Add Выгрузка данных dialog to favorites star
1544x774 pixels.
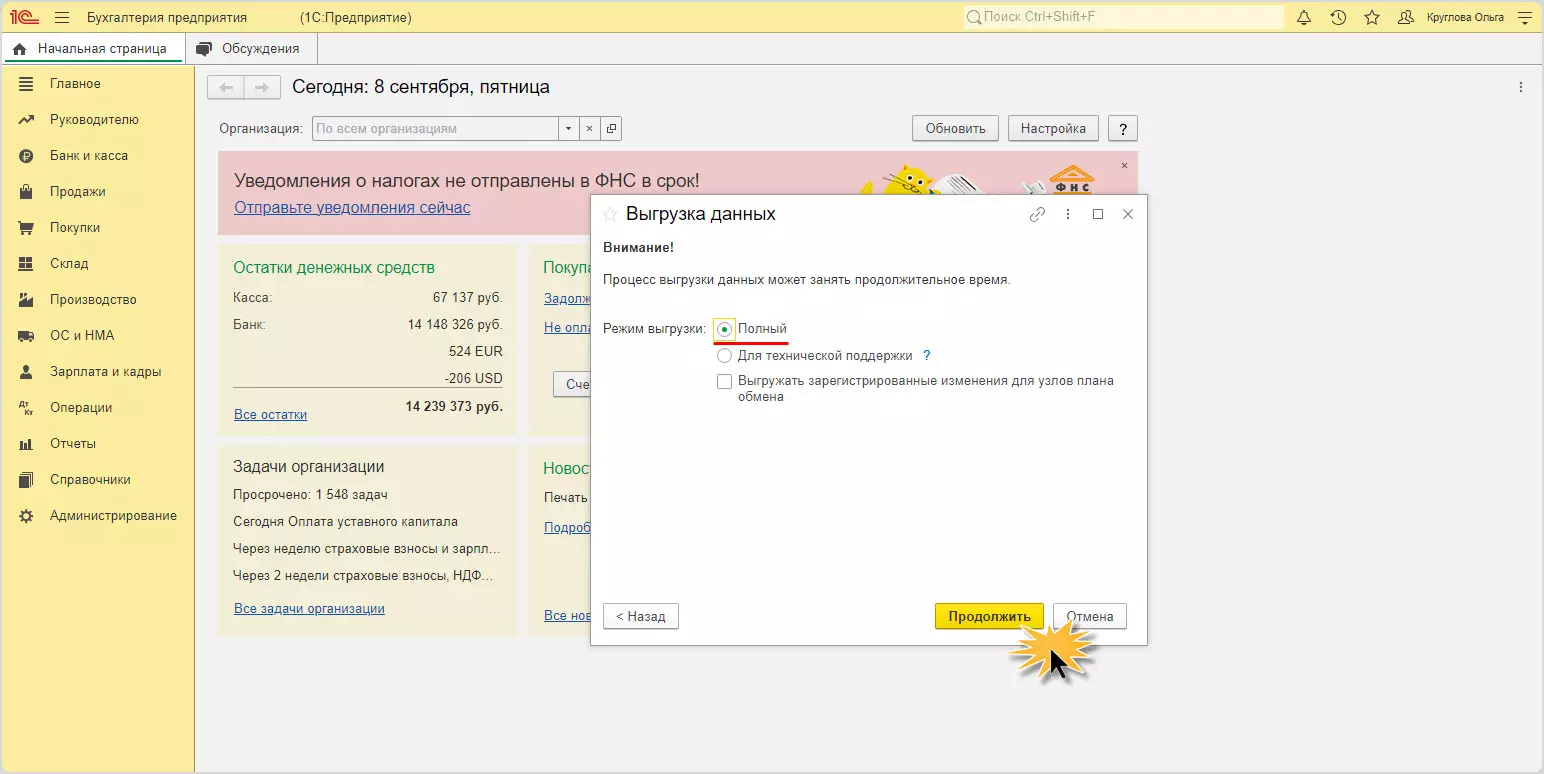pos(609,214)
